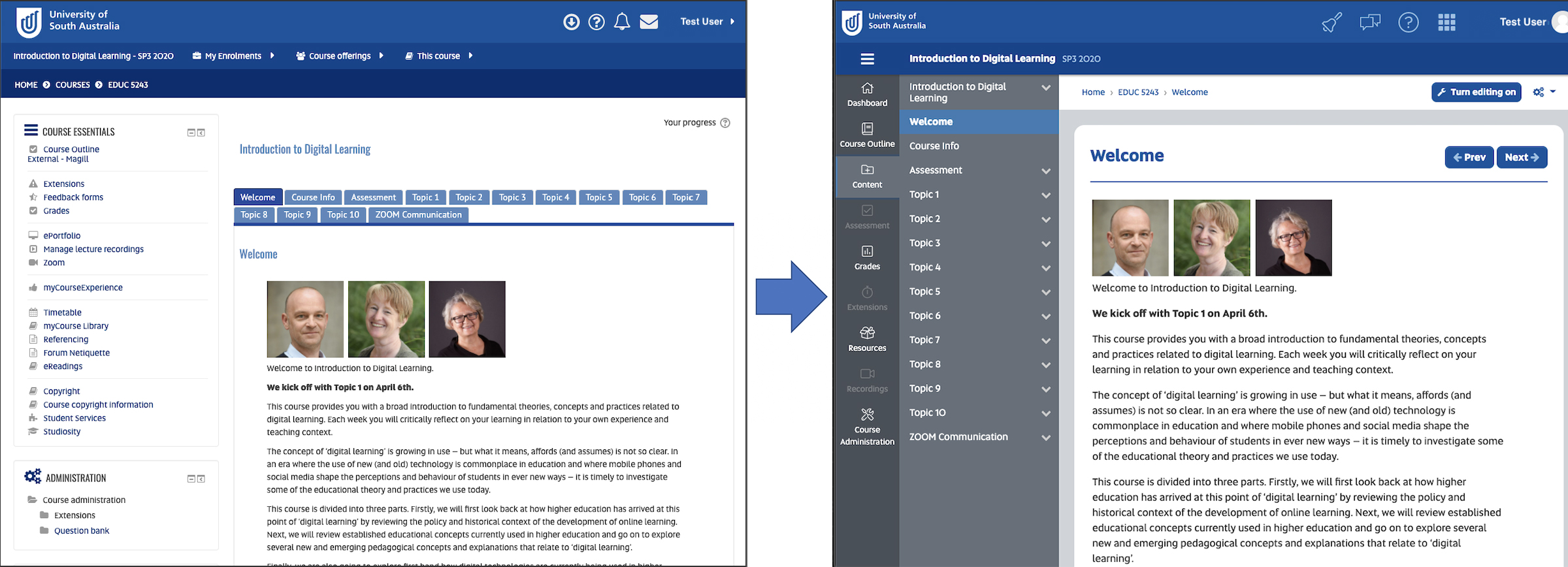Go to Dashboard in new sidebar

point(867,95)
